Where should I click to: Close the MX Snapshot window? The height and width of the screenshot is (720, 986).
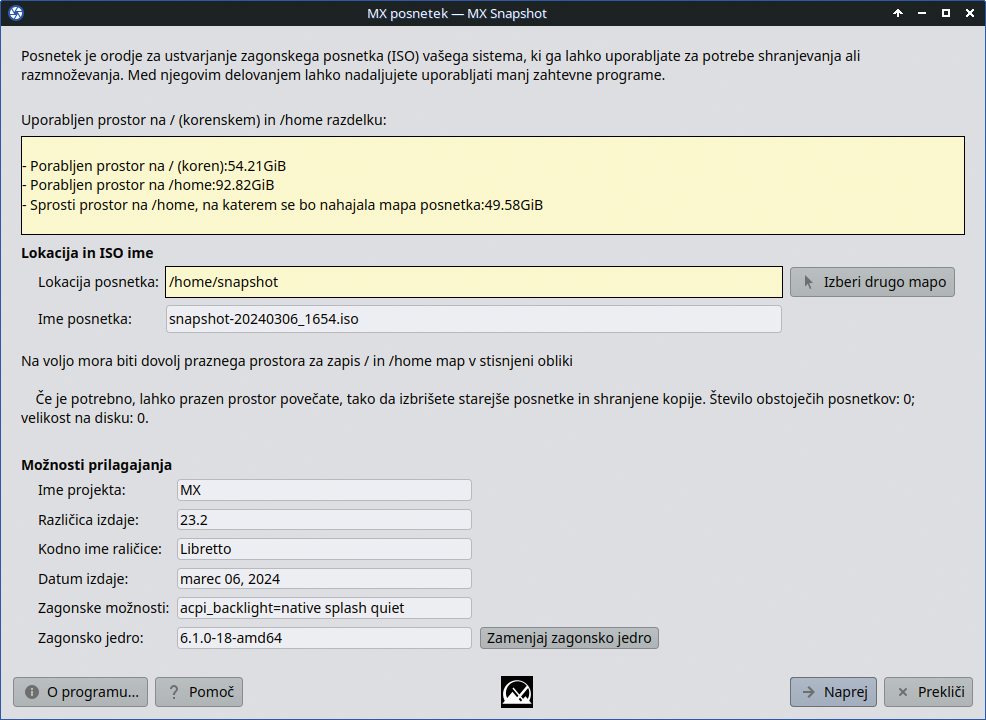coord(970,13)
